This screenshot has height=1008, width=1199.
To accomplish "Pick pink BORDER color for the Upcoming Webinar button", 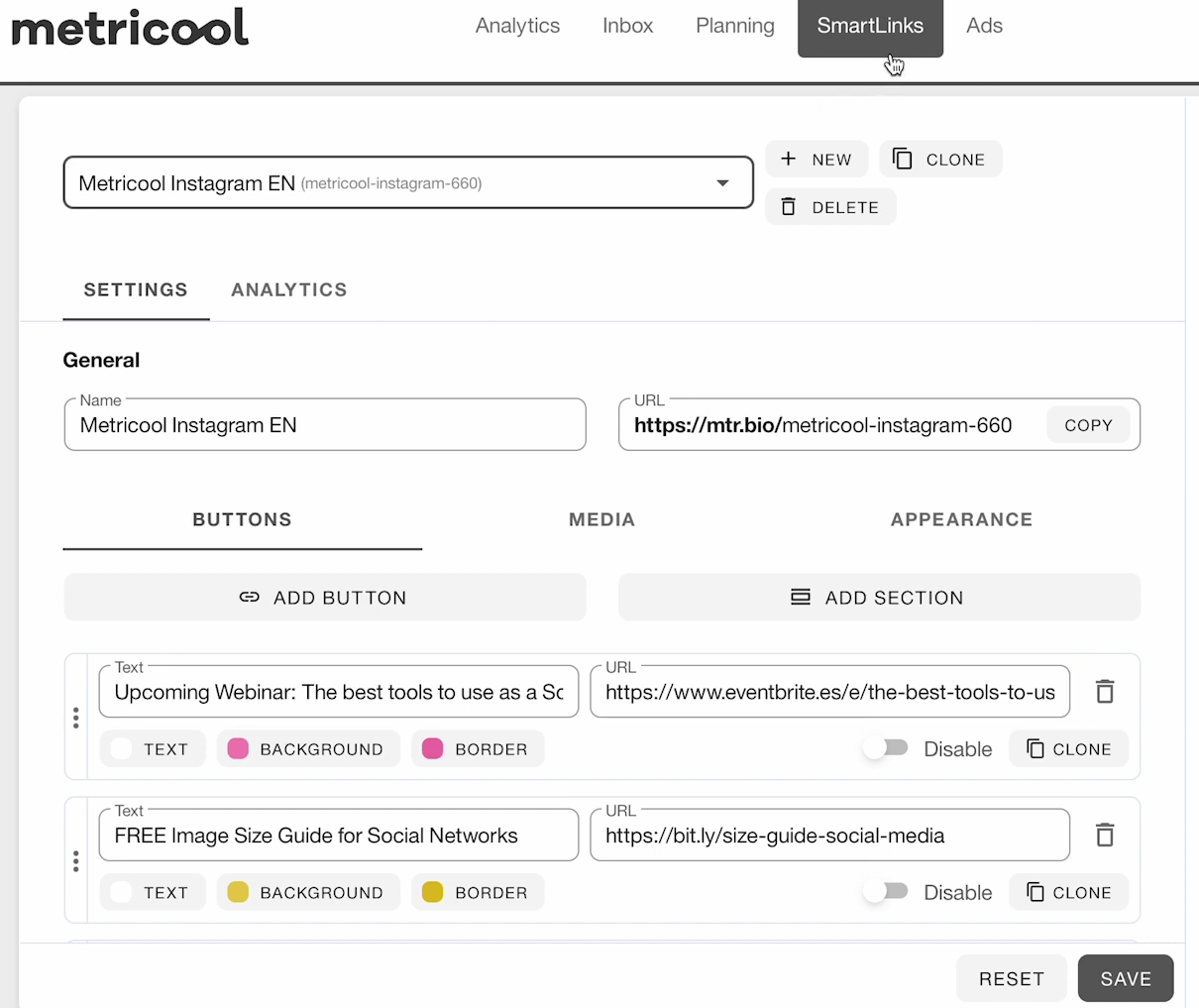I will point(478,749).
